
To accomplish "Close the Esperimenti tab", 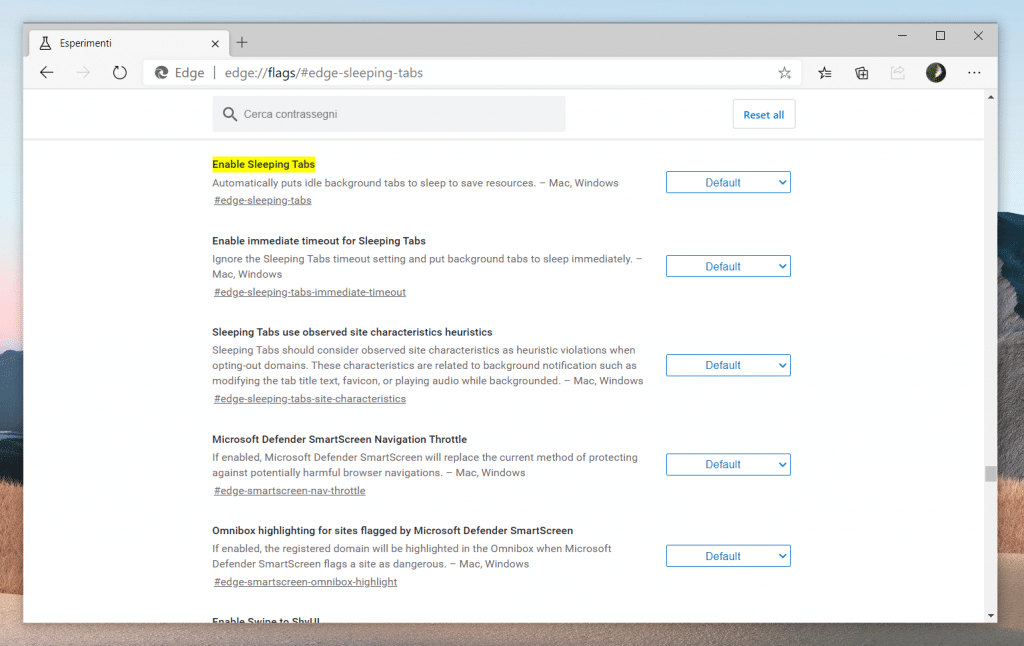I will pyautogui.click(x=215, y=44).
